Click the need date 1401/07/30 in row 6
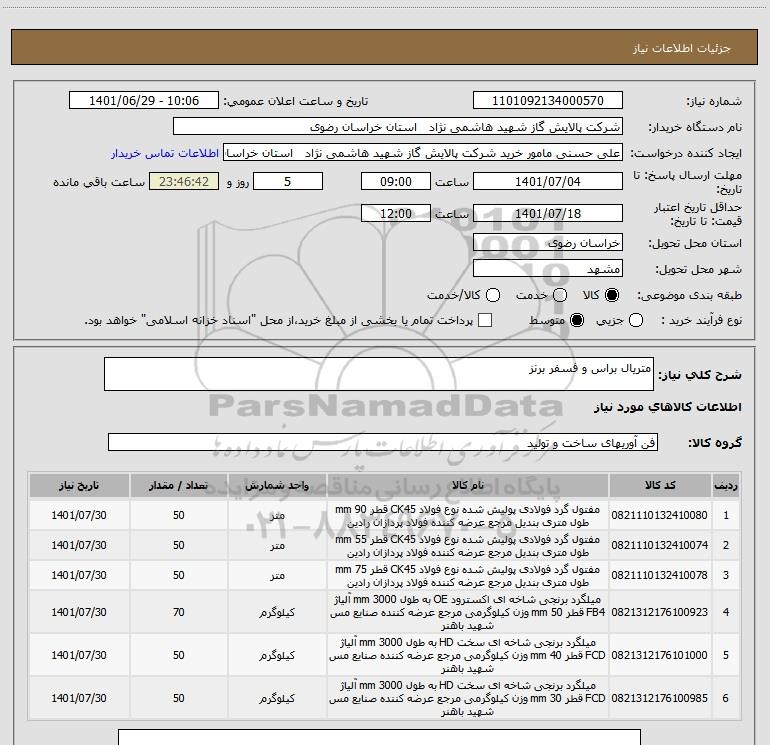The image size is (770, 745). click(79, 698)
